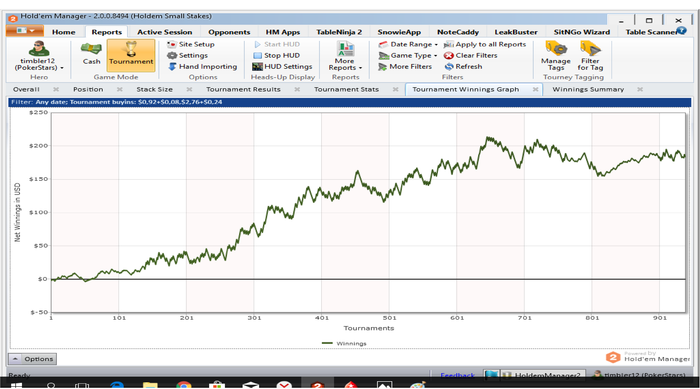Open the Opponents ribbon tab

point(229,32)
